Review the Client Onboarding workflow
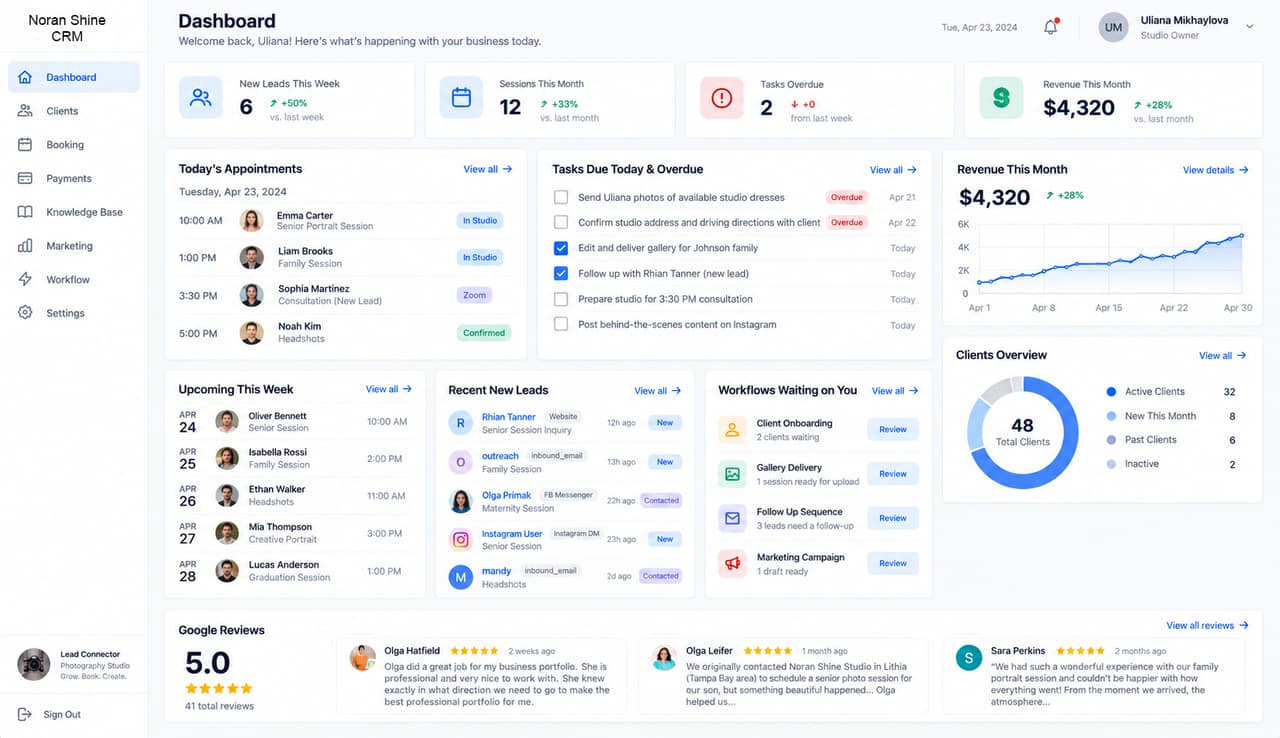This screenshot has width=1280, height=738. click(893, 429)
